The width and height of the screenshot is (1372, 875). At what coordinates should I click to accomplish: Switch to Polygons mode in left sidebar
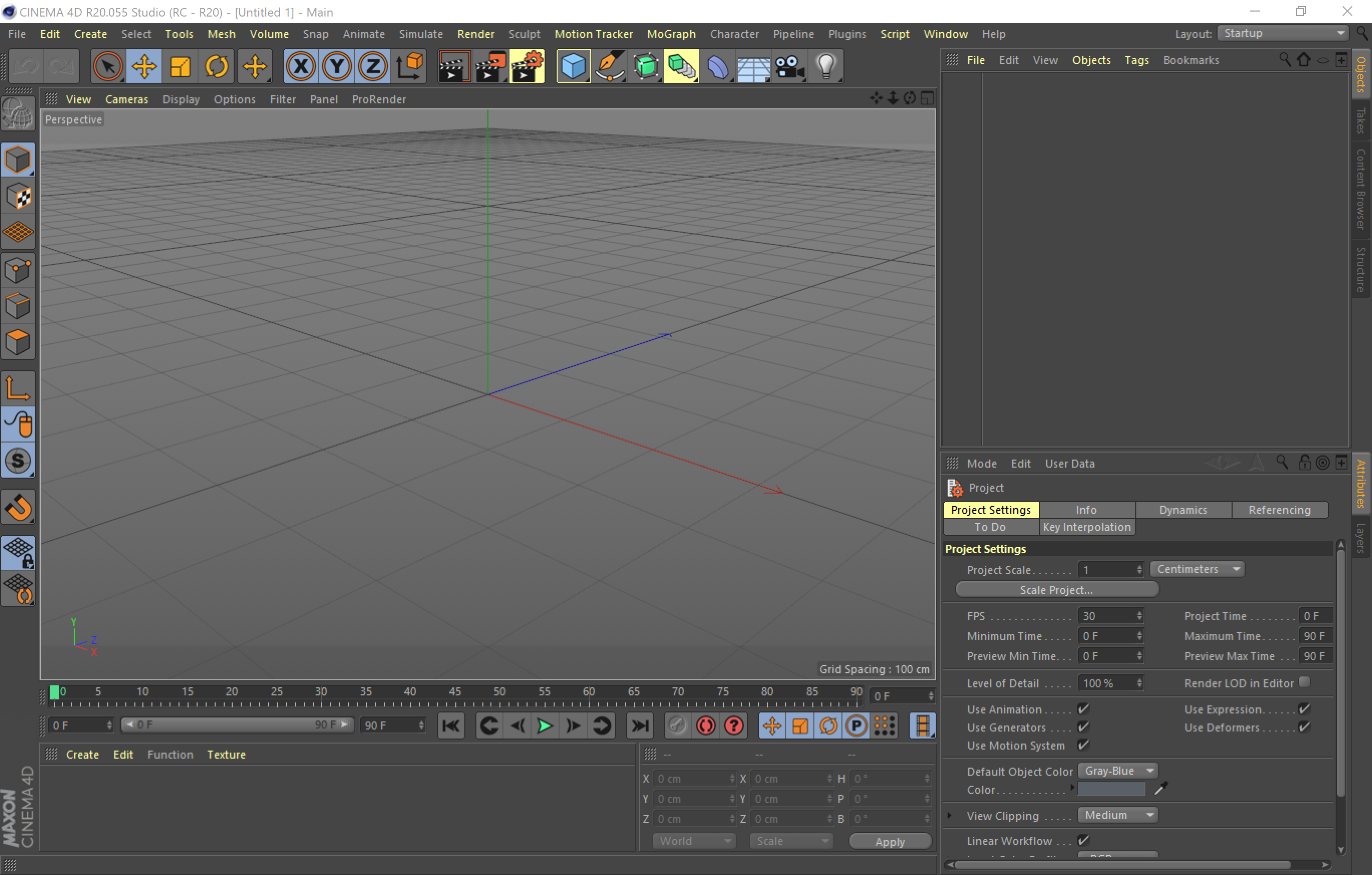click(18, 343)
